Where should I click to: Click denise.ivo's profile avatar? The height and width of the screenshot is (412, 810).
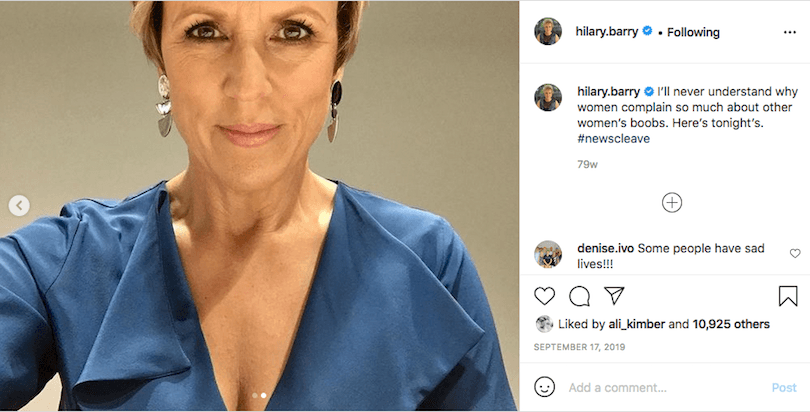click(x=548, y=254)
